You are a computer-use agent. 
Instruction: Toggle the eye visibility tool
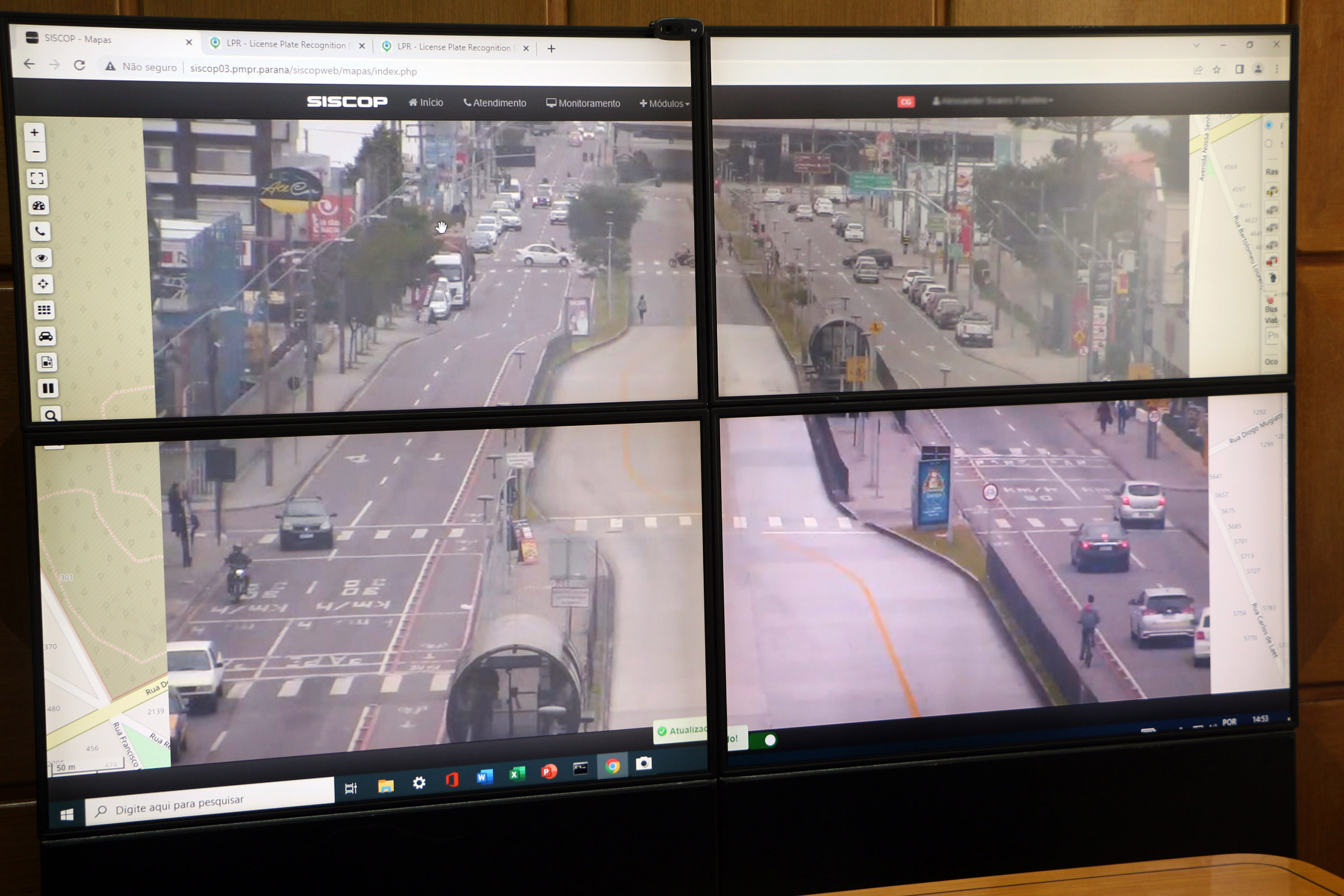(x=41, y=258)
